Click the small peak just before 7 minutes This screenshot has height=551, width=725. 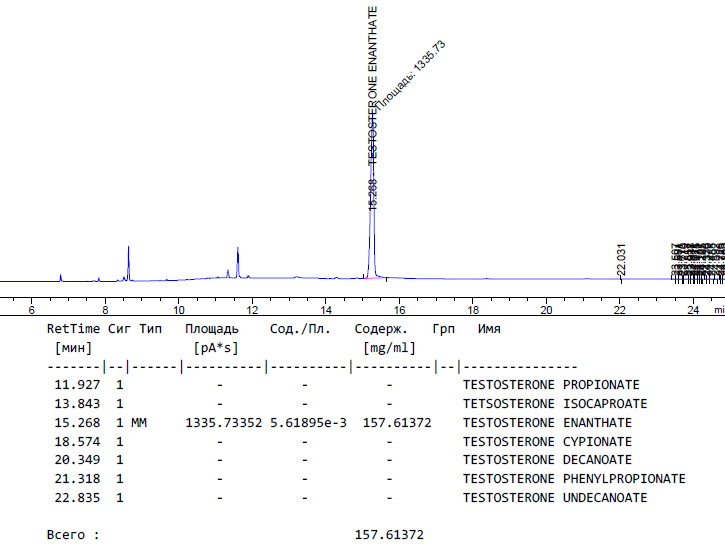click(60, 277)
